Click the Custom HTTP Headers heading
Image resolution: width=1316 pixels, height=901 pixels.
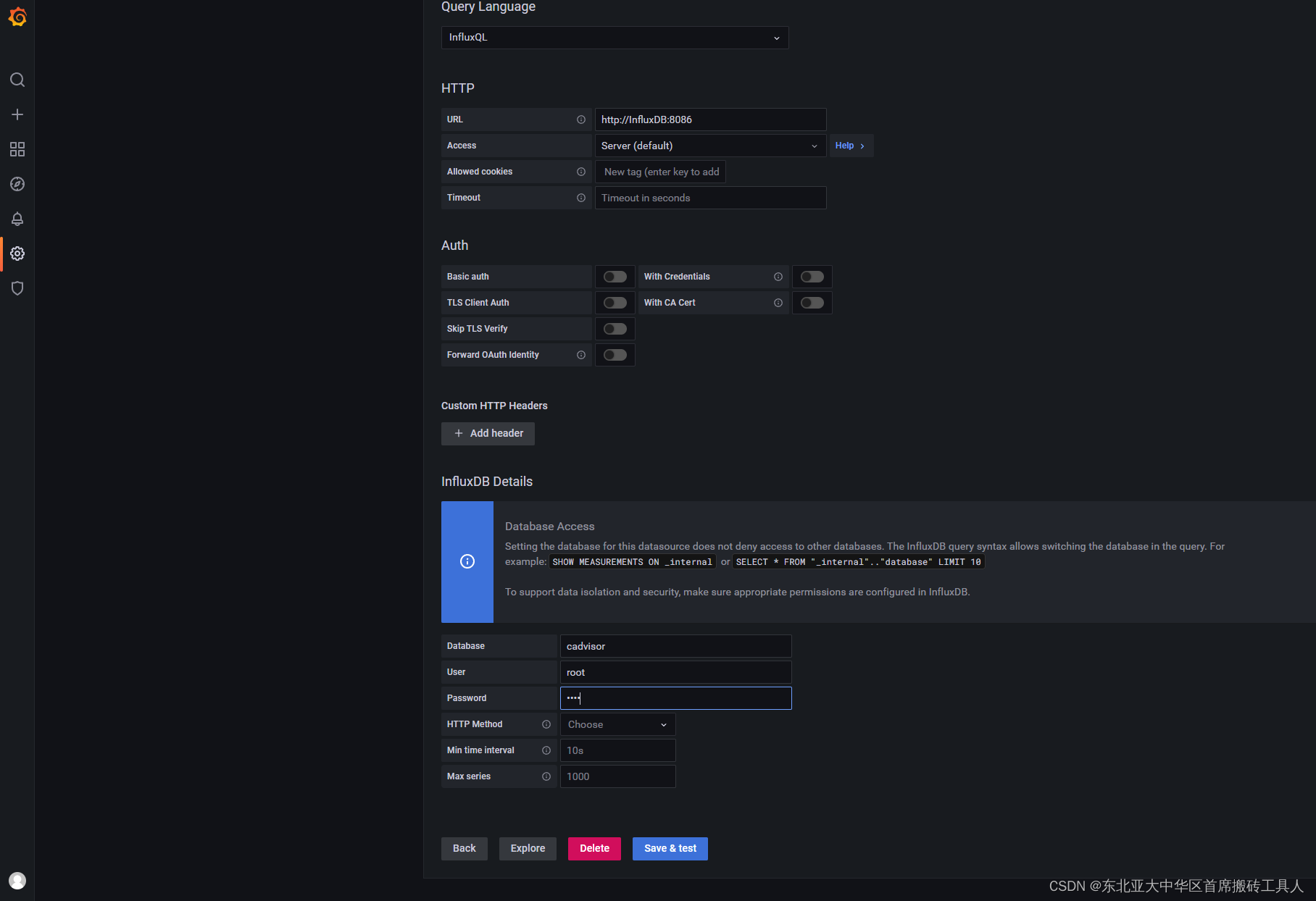click(x=494, y=406)
